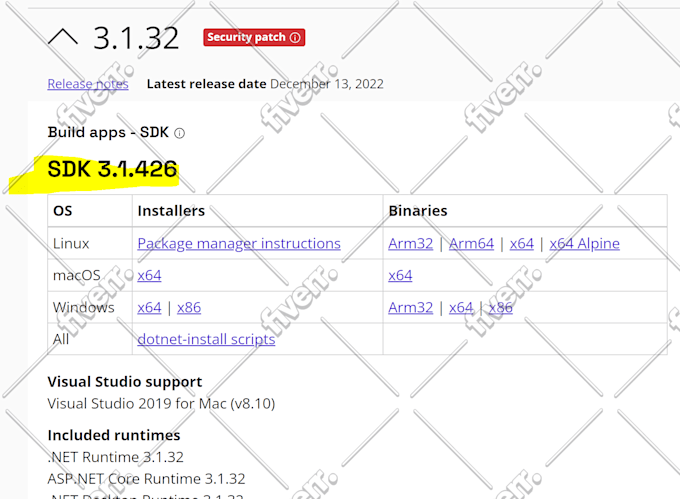The height and width of the screenshot is (499, 680).
Task: Download Linux x64 binaries
Action: point(522,244)
